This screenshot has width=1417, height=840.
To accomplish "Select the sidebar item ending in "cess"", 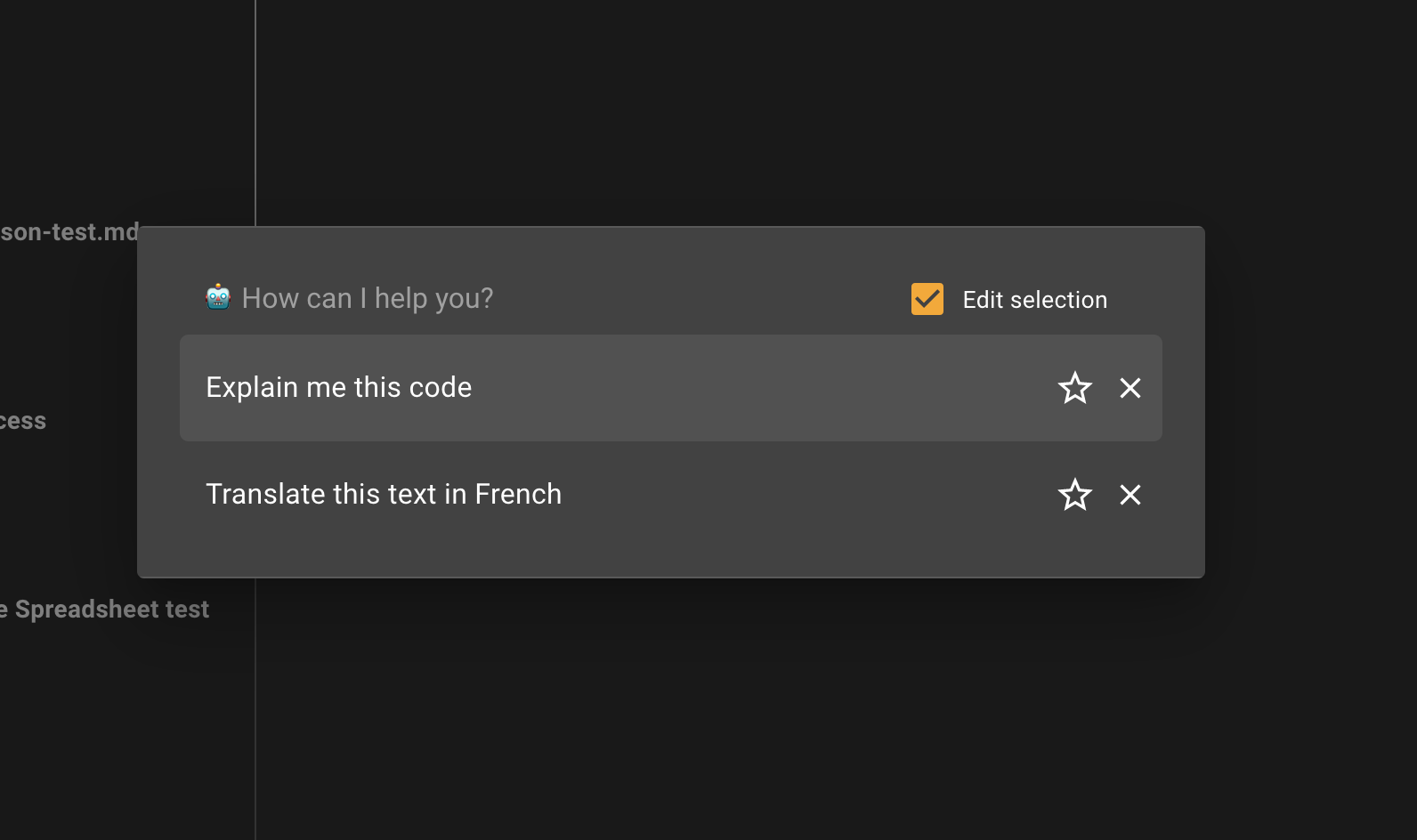I will (x=22, y=421).
